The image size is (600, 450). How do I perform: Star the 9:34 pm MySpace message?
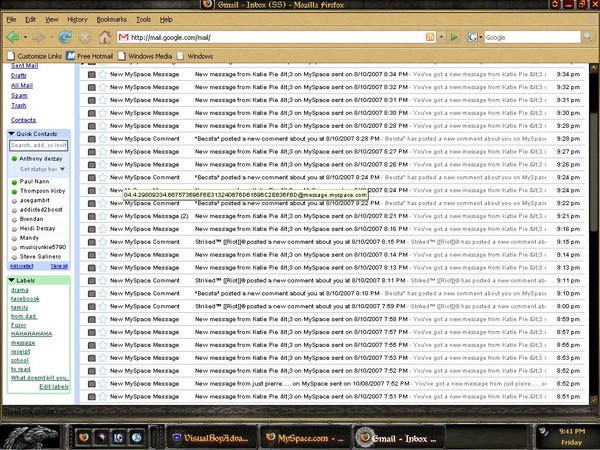[x=103, y=74]
